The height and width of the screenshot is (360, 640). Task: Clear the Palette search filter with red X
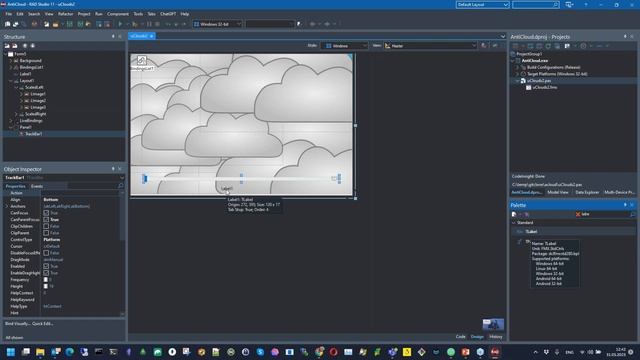(578, 214)
